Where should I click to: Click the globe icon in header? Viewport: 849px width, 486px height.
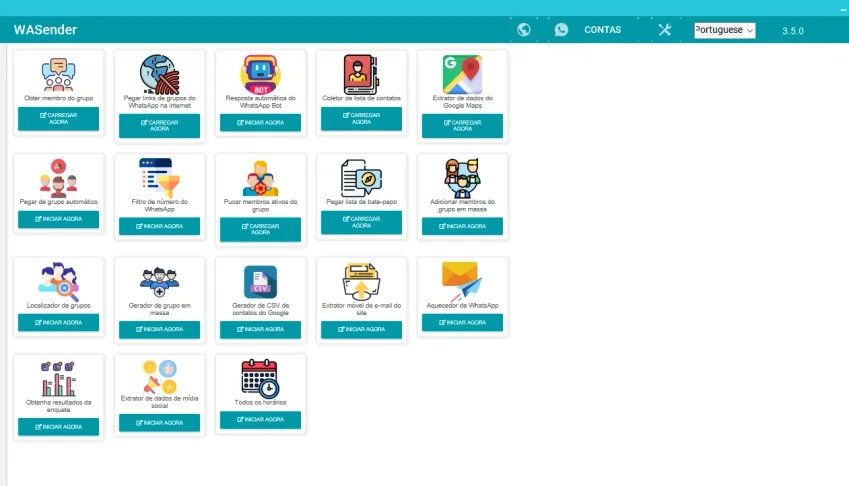click(x=524, y=30)
